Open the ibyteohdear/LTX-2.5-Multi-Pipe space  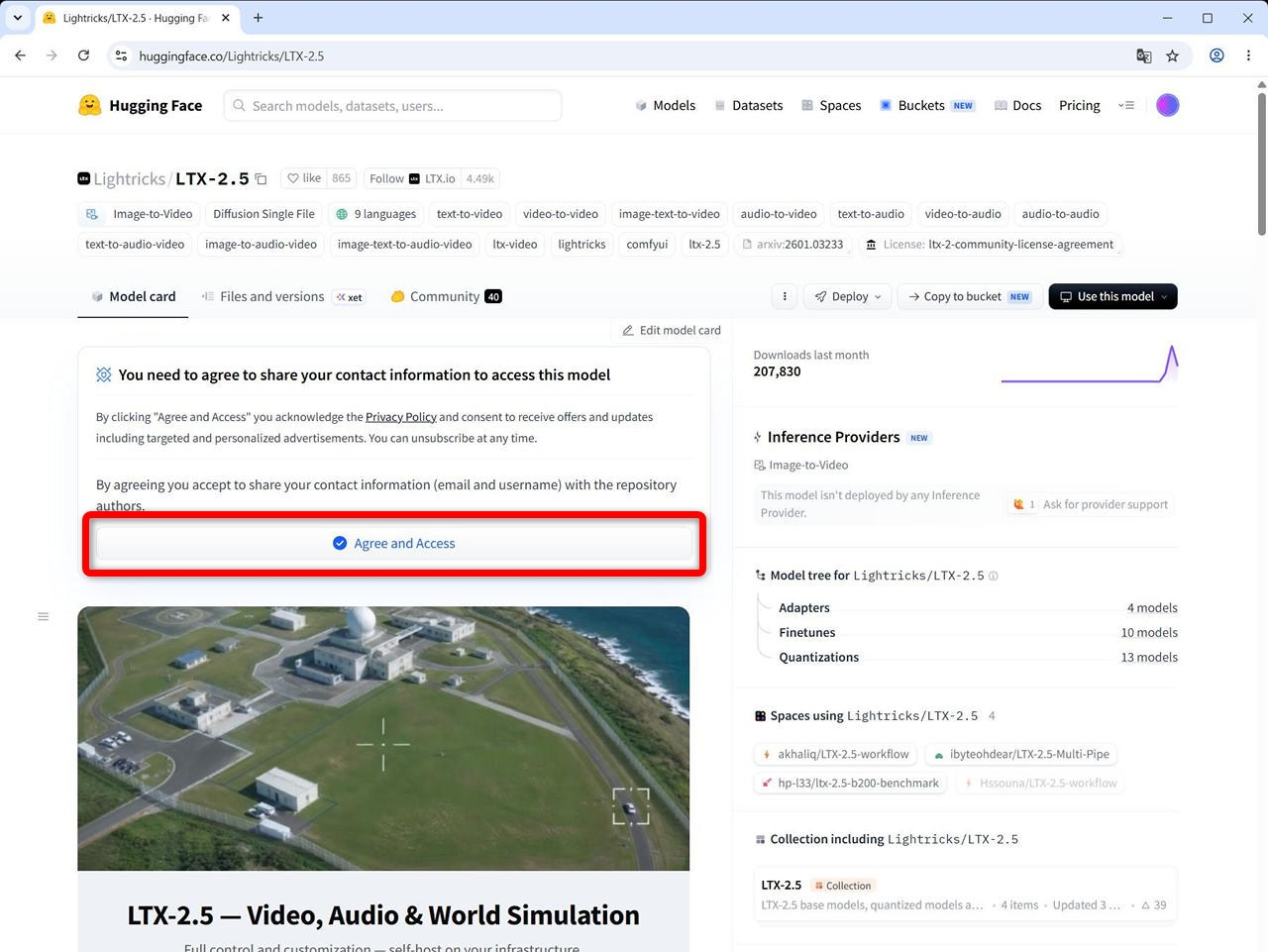tap(1020, 754)
